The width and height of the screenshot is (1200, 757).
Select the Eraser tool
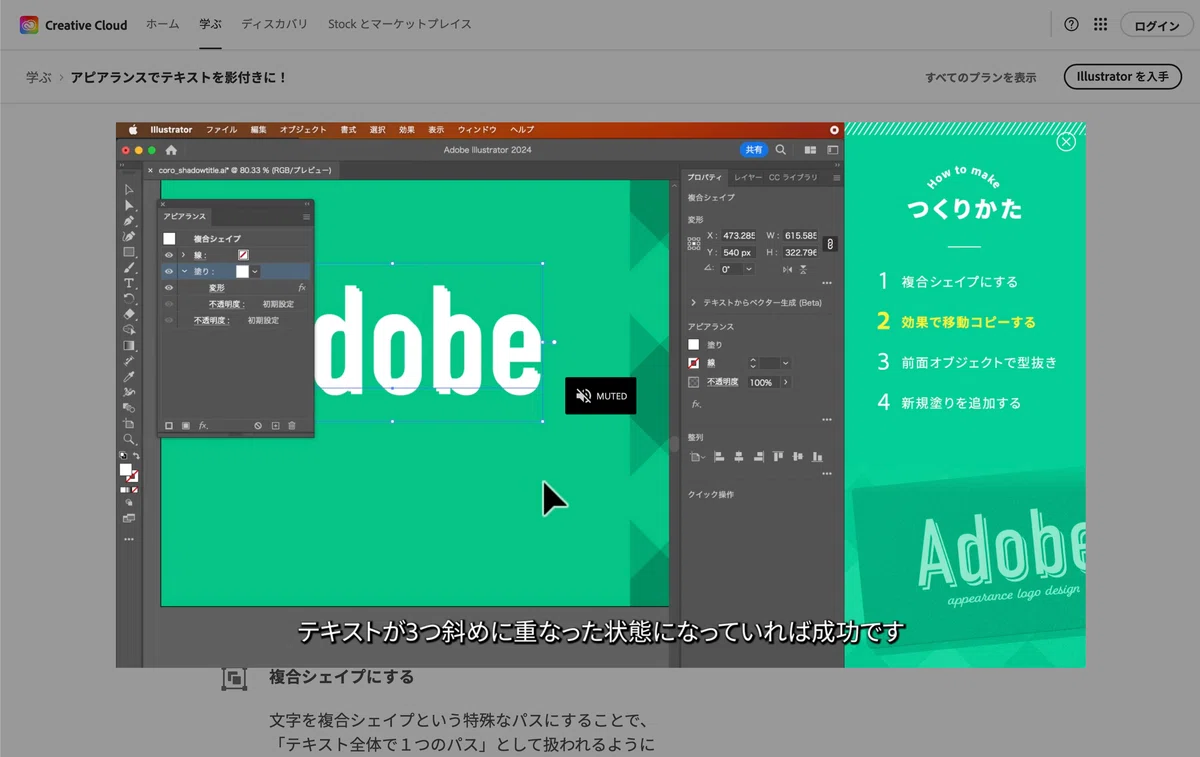(x=129, y=314)
